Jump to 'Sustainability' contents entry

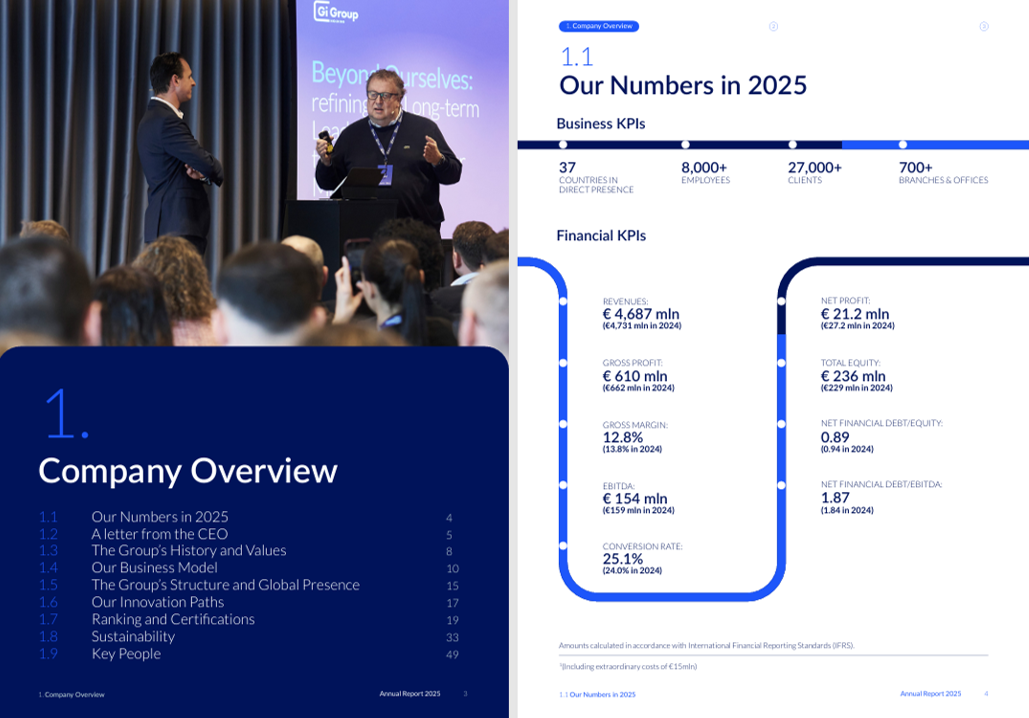click(x=133, y=637)
